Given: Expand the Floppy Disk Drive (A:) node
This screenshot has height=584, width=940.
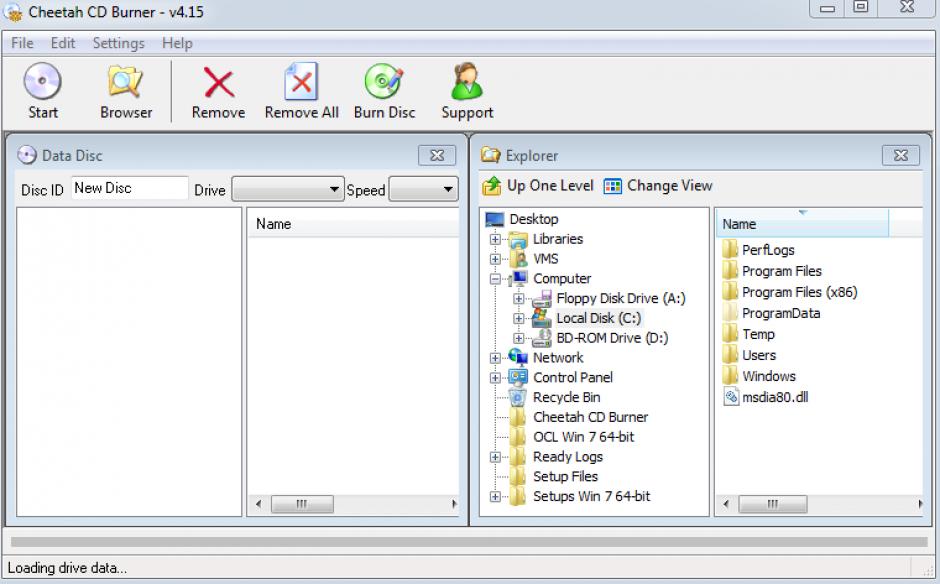Looking at the screenshot, I should [519, 299].
